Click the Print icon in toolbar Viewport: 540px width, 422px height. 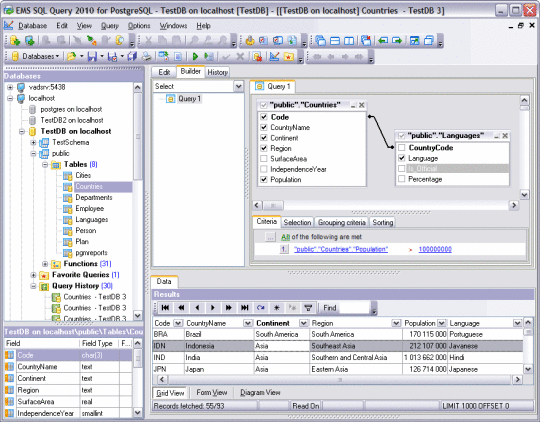coord(147,56)
